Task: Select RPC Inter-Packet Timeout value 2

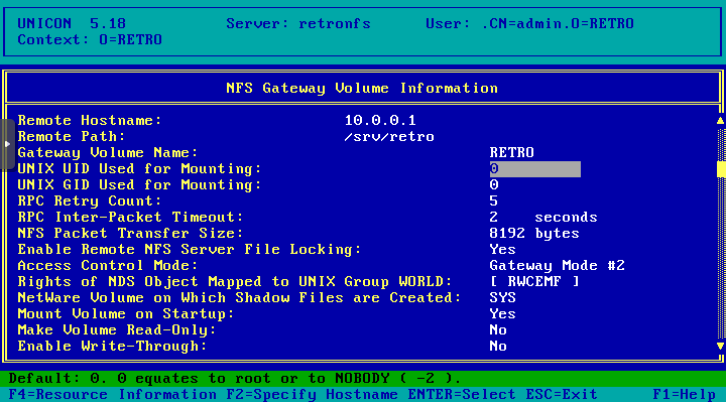Action: (x=494, y=217)
